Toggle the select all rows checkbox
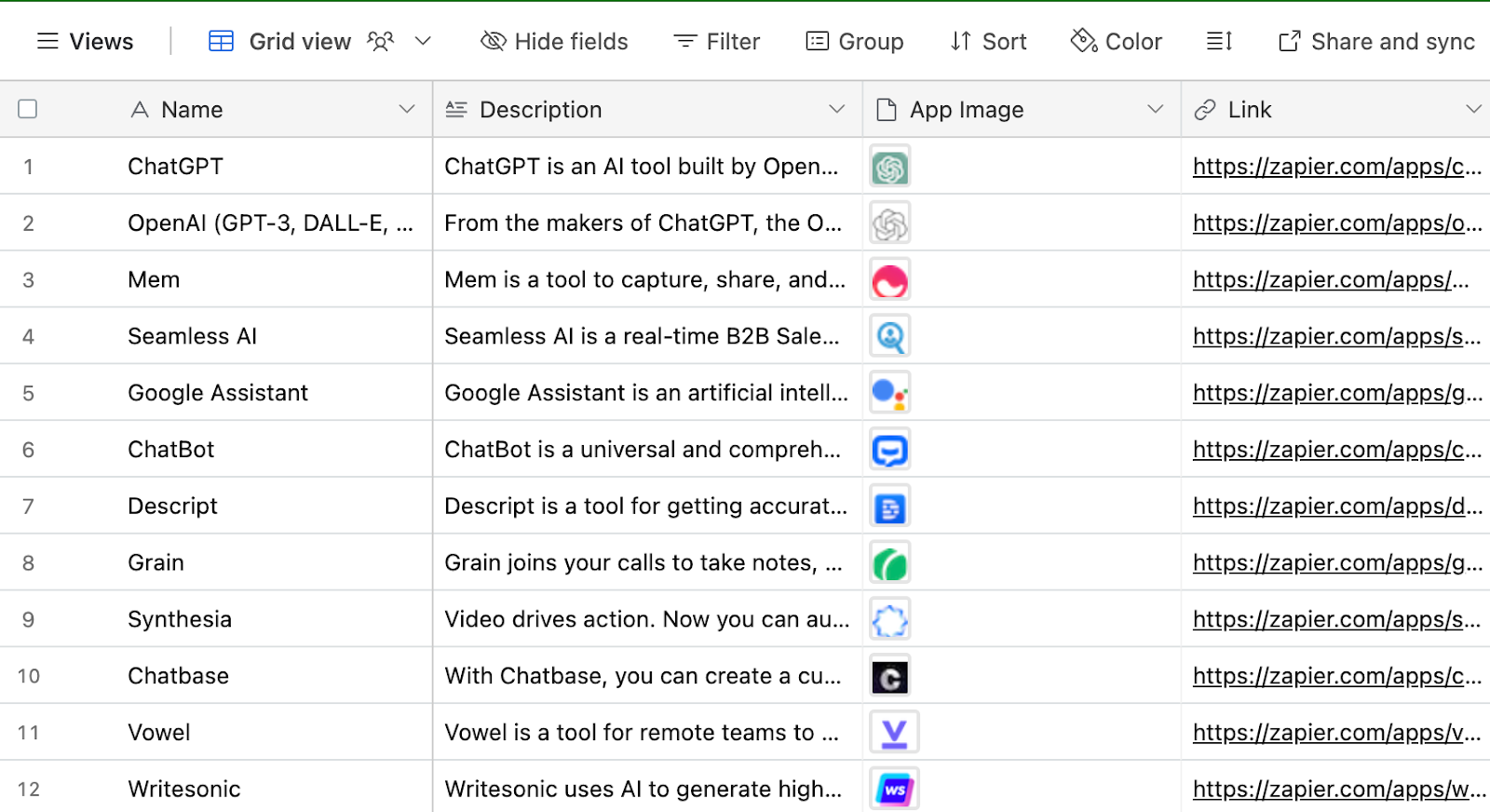 (28, 109)
